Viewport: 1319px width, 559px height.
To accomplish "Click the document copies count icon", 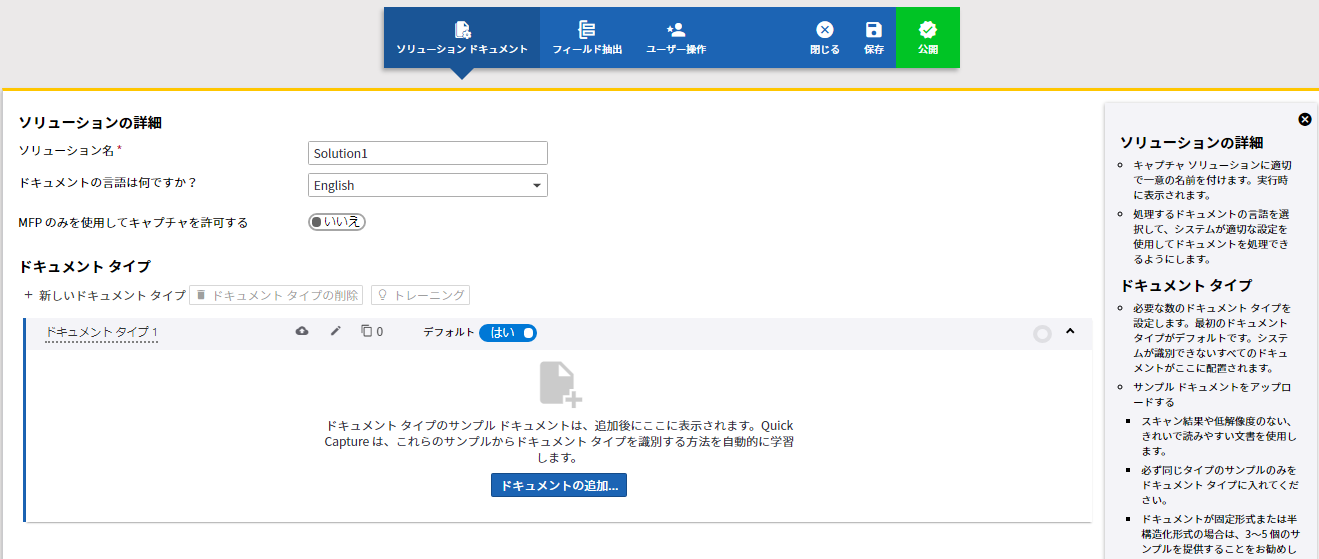I will click(367, 331).
